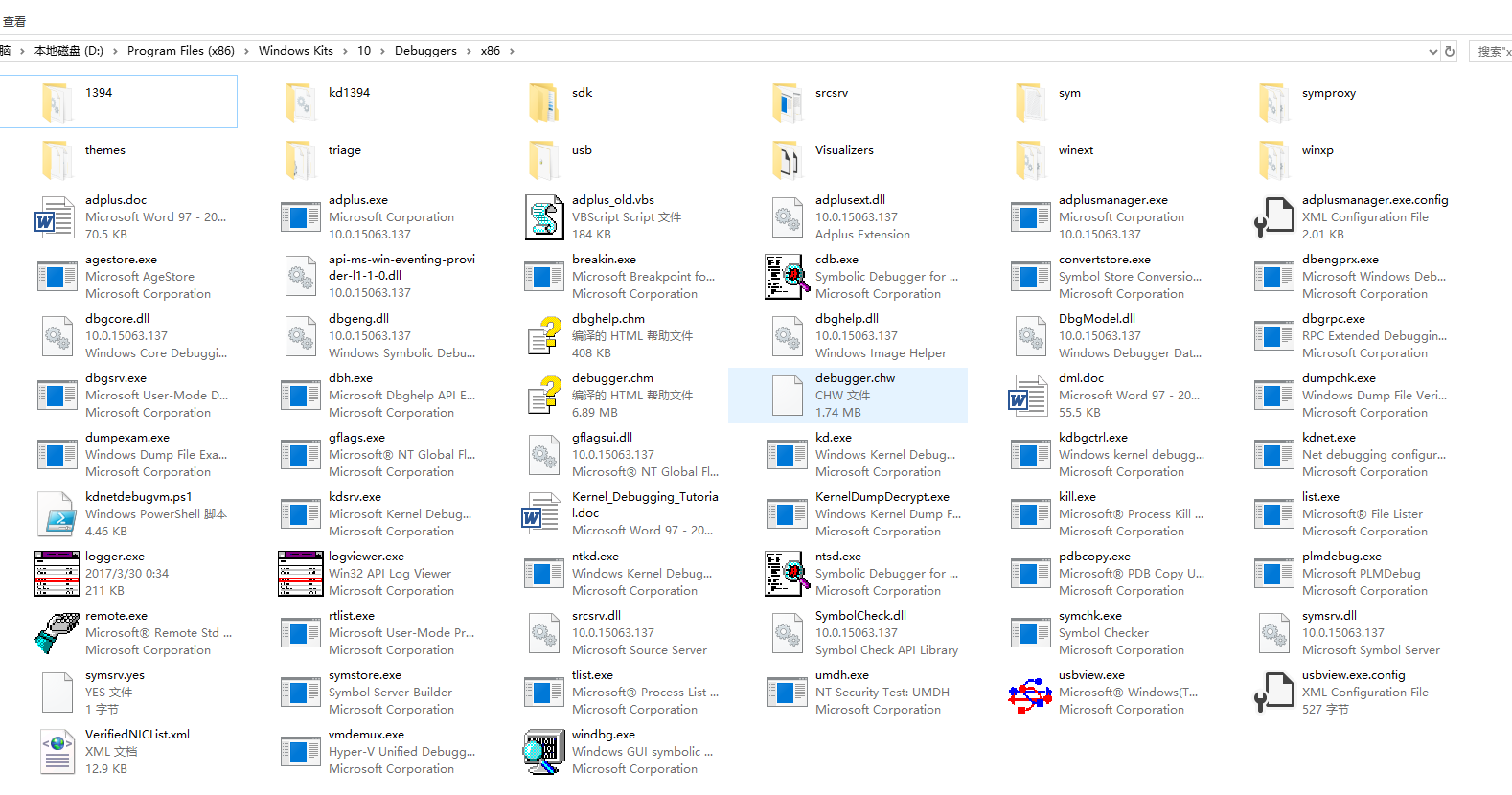The image size is (1512, 795).
Task: Open the 1394 folder icon
Action: coord(57,101)
